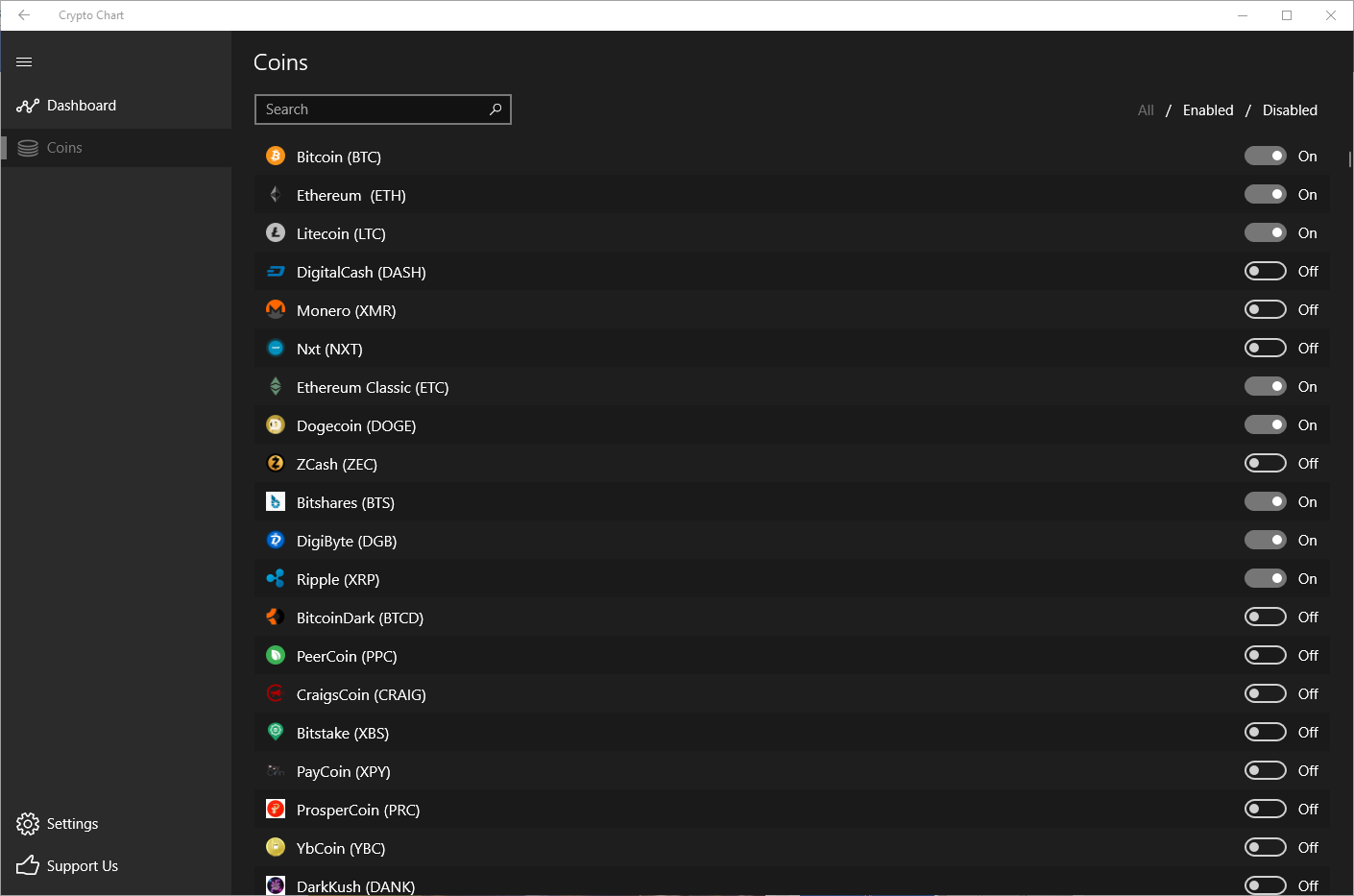Click the Nxt coin icon
The width and height of the screenshot is (1354, 896).
click(276, 348)
